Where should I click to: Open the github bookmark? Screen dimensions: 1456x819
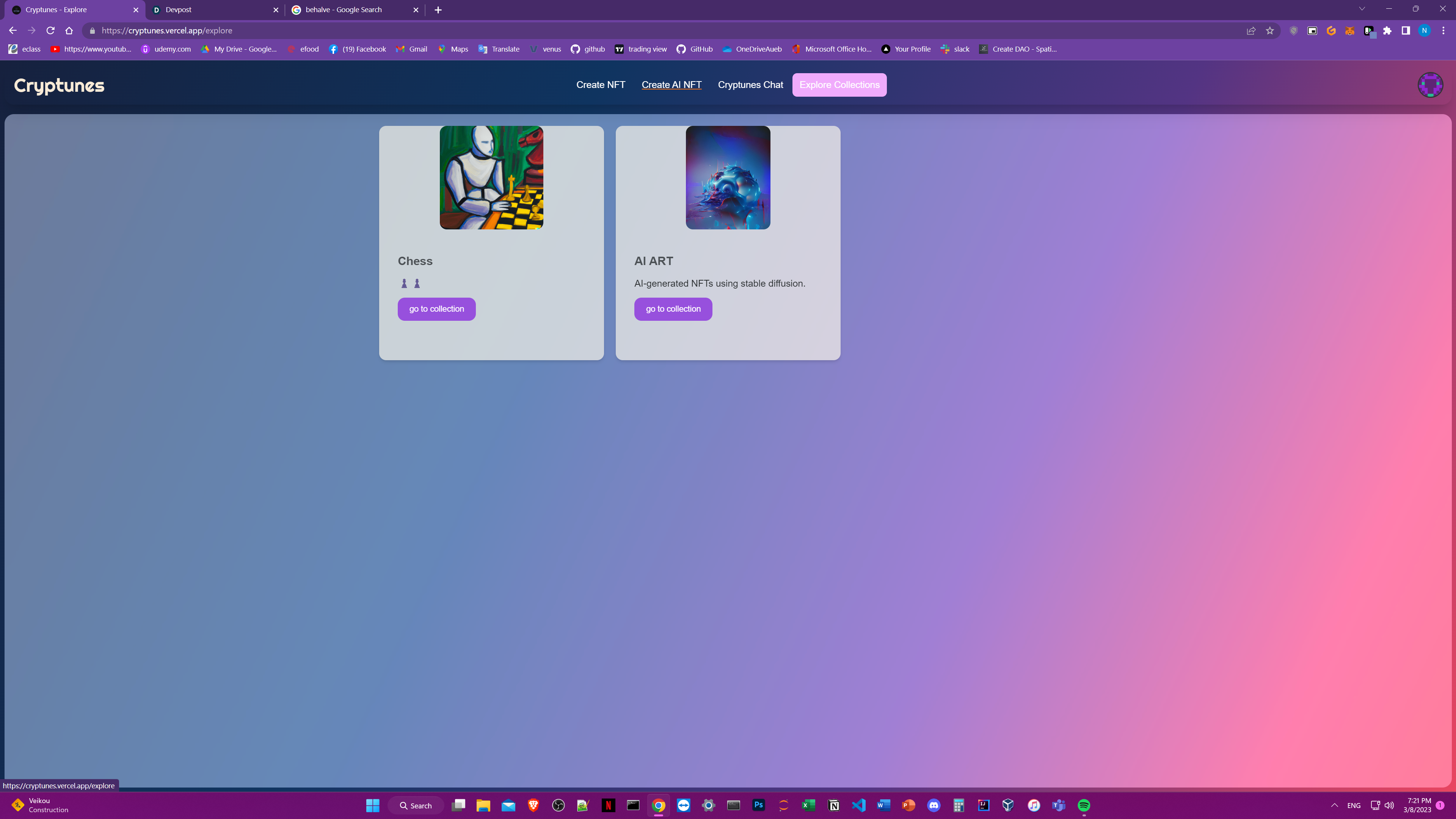(x=588, y=49)
